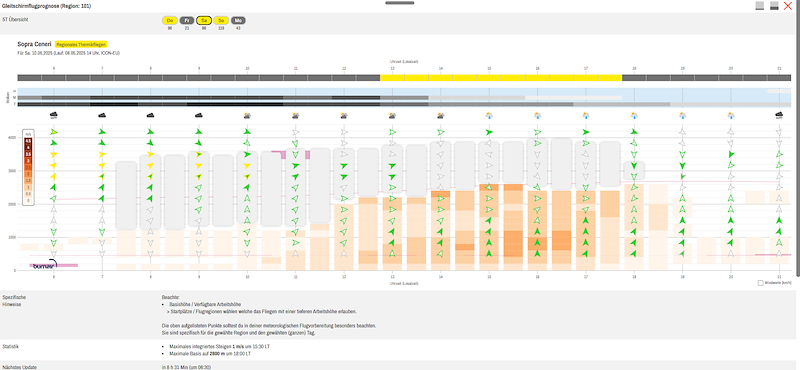
Task: Click the yellow flyable timeline bar at 15h
Action: (489, 78)
